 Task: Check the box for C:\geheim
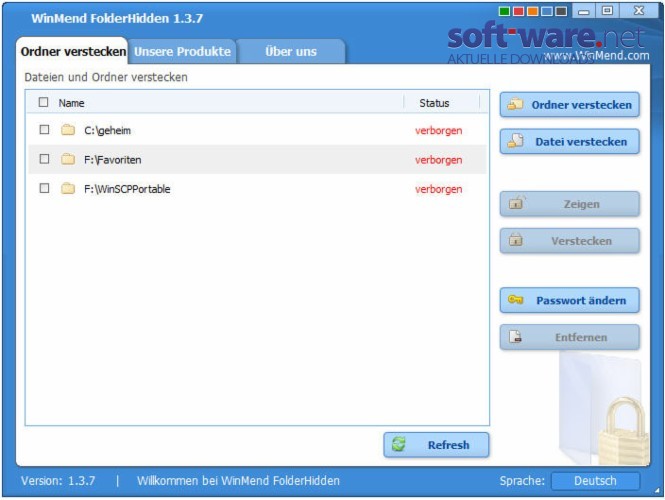click(44, 129)
